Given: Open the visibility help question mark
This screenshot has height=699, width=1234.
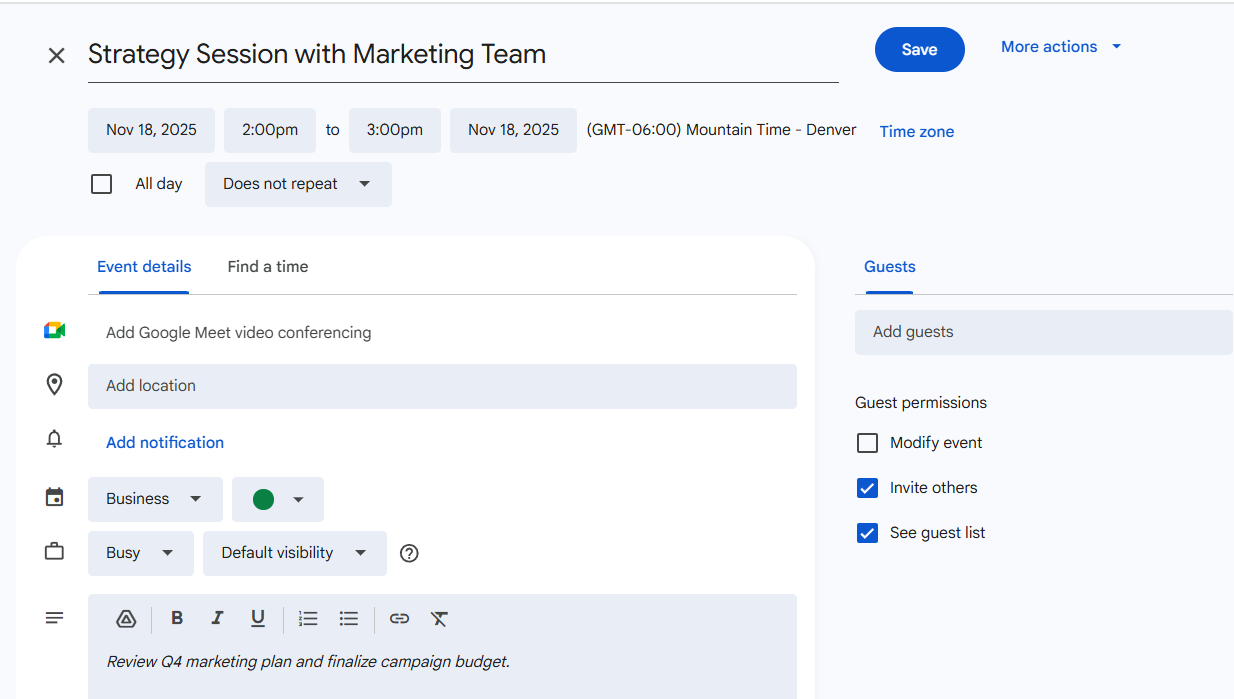Looking at the screenshot, I should 409,553.
